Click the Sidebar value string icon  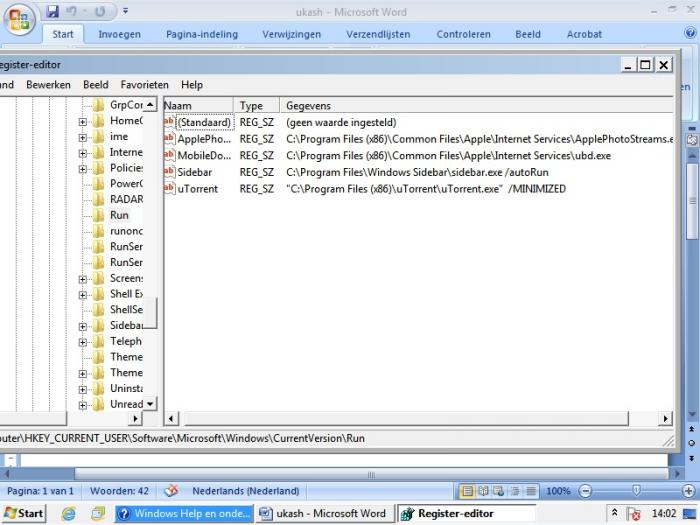(x=169, y=171)
